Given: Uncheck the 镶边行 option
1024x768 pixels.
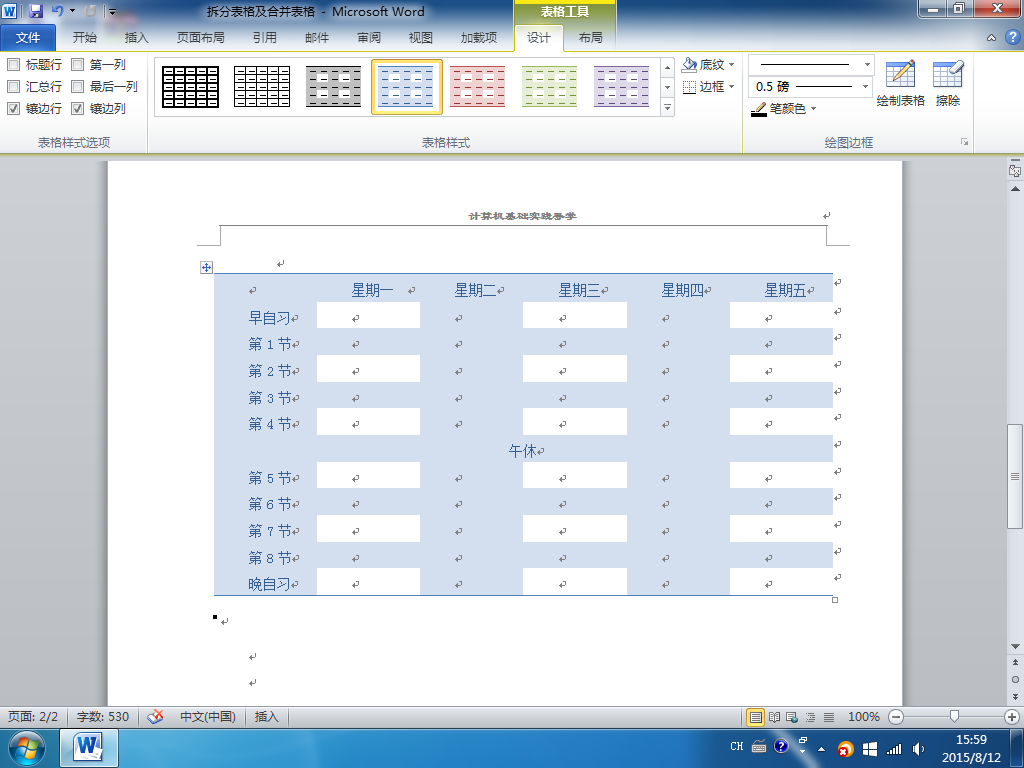Looking at the screenshot, I should (14, 108).
